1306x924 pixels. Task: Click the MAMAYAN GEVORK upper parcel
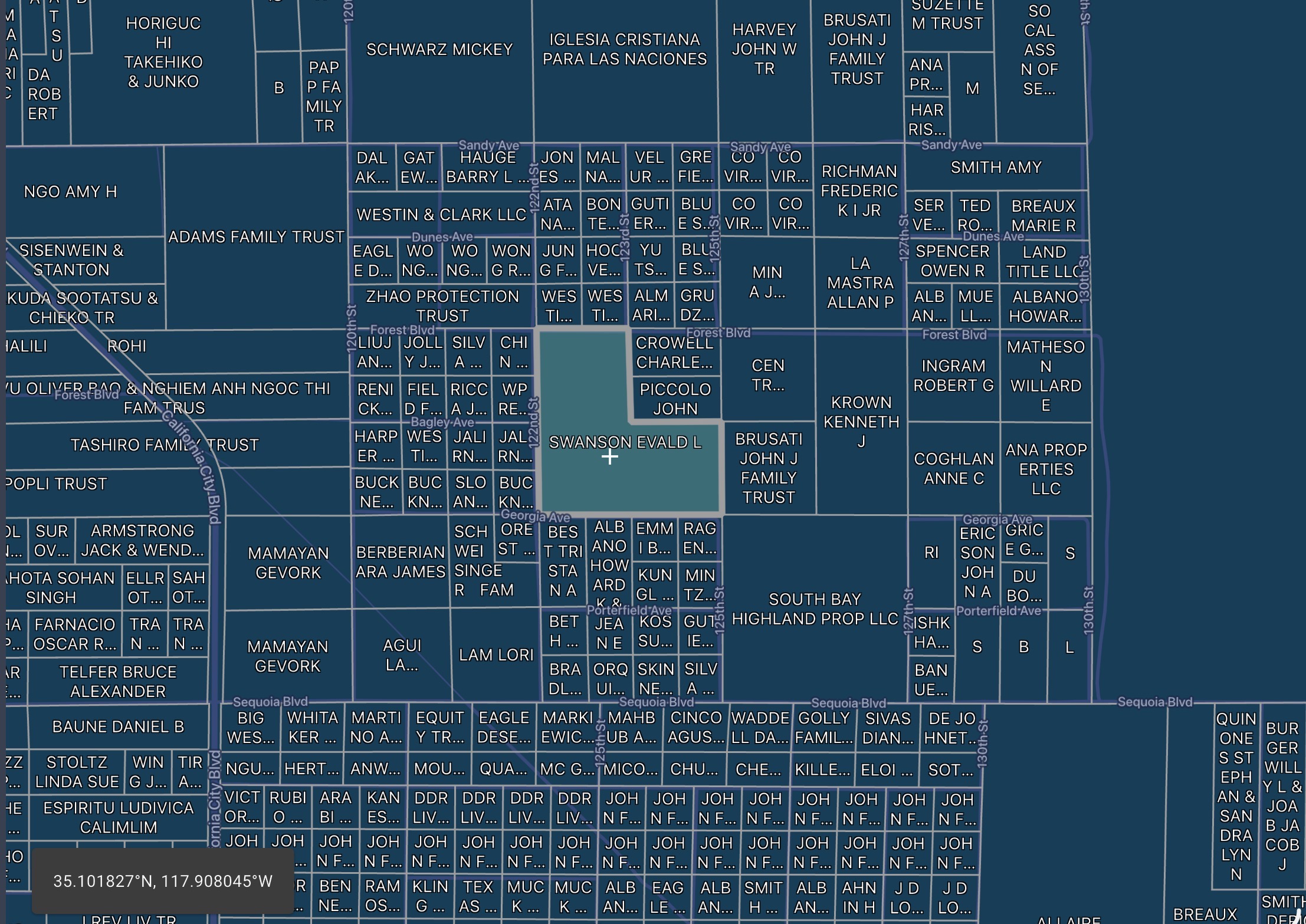pos(288,563)
